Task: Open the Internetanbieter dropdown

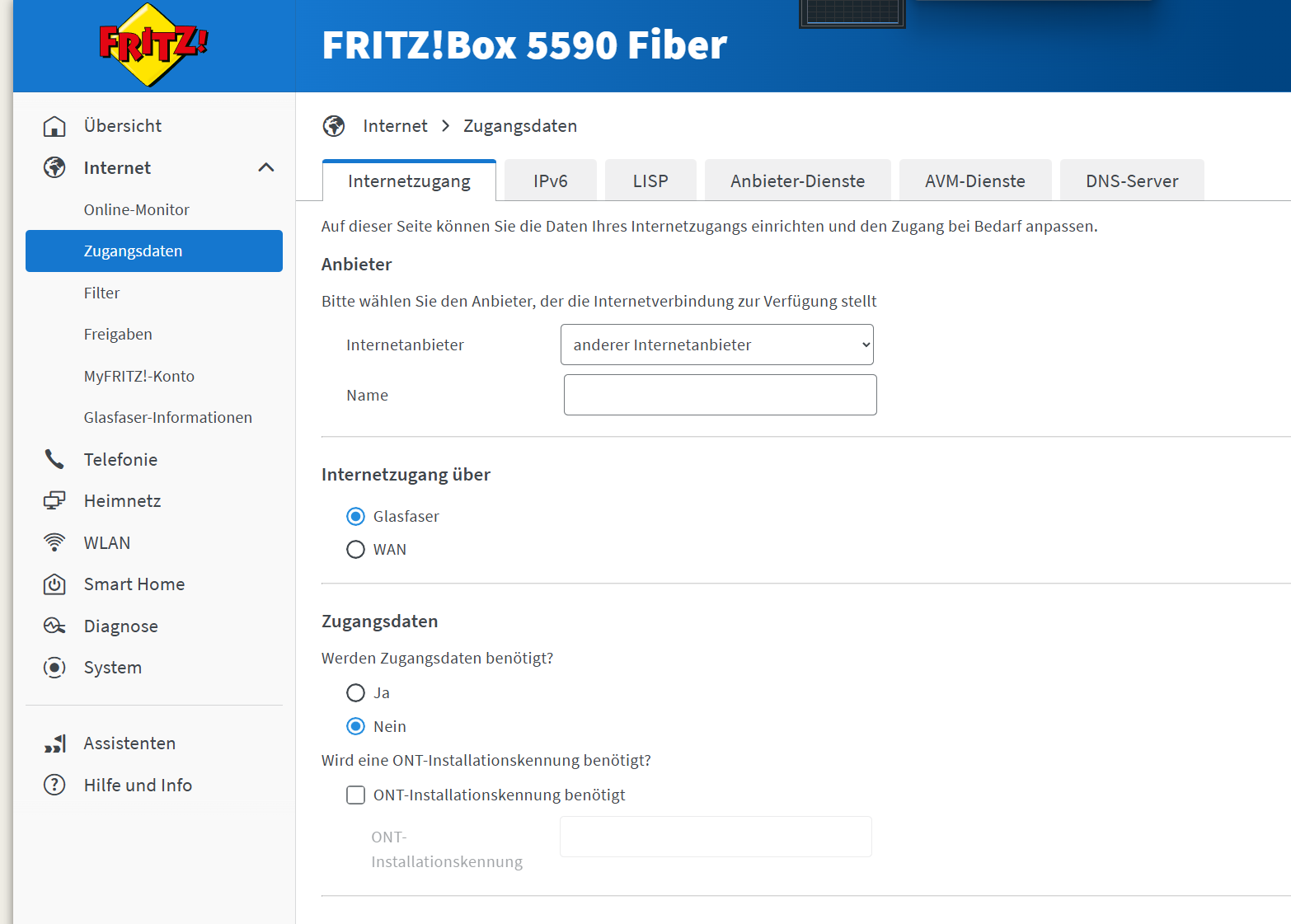Action: (717, 345)
